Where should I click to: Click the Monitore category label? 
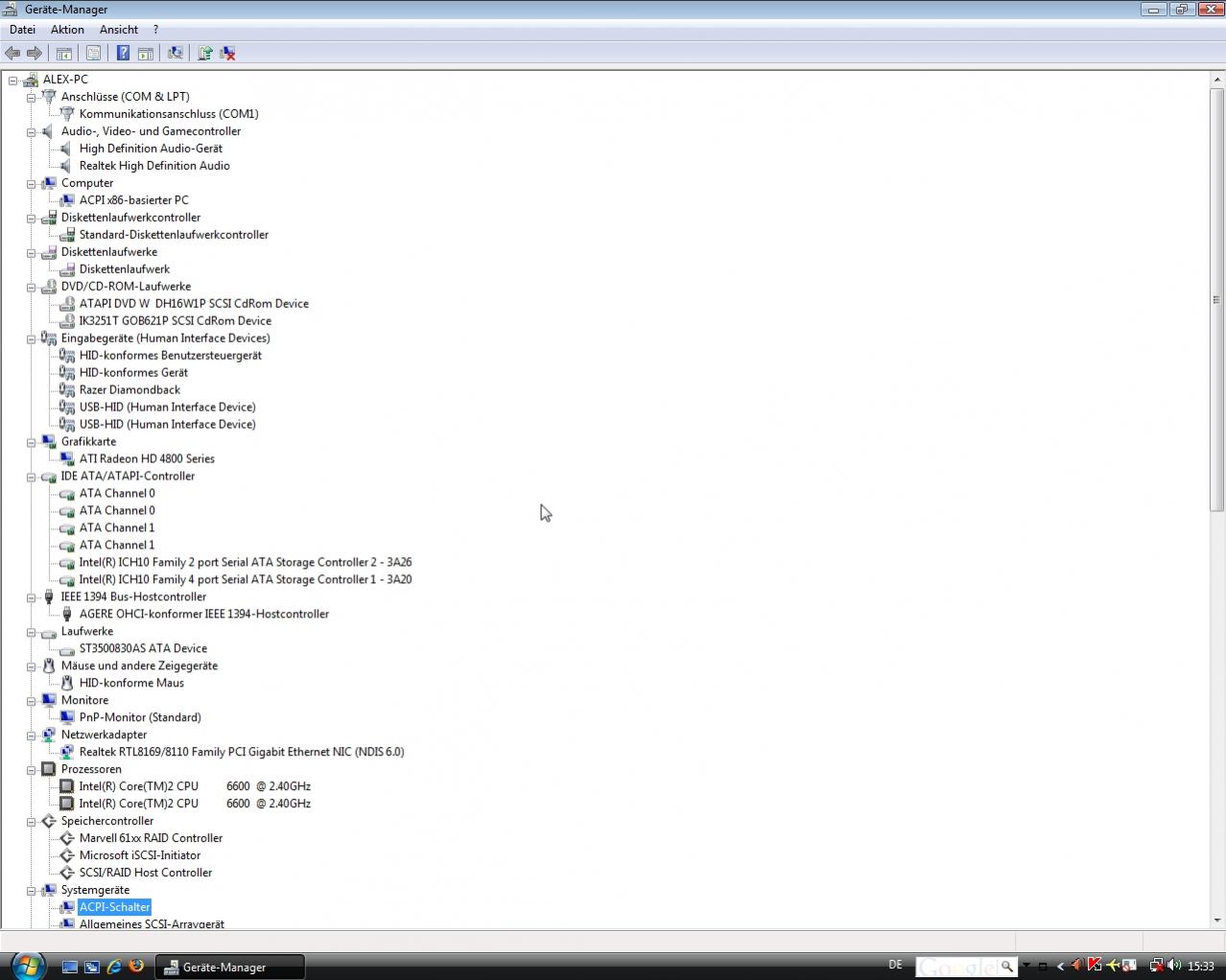click(84, 701)
